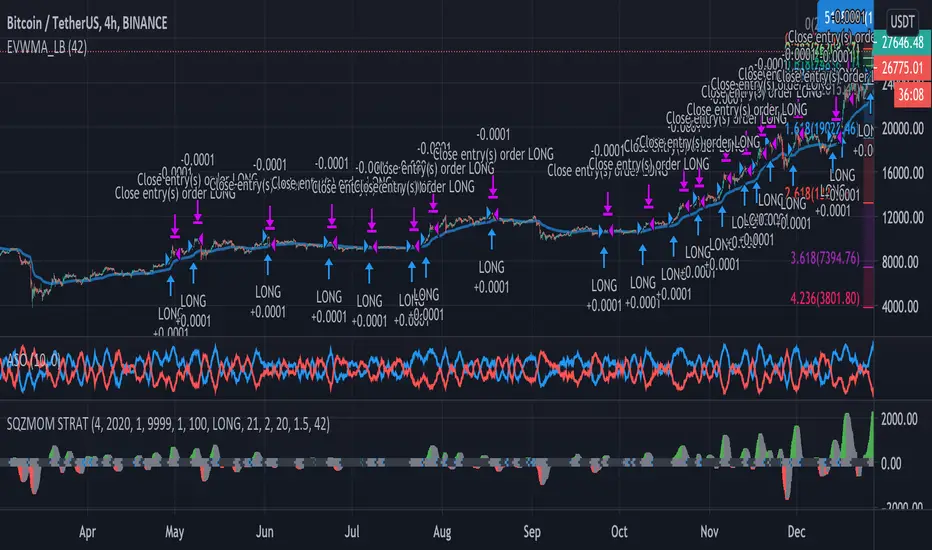
Task: Click the 1.618 Fibonacci level label in blue
Action: (820, 129)
